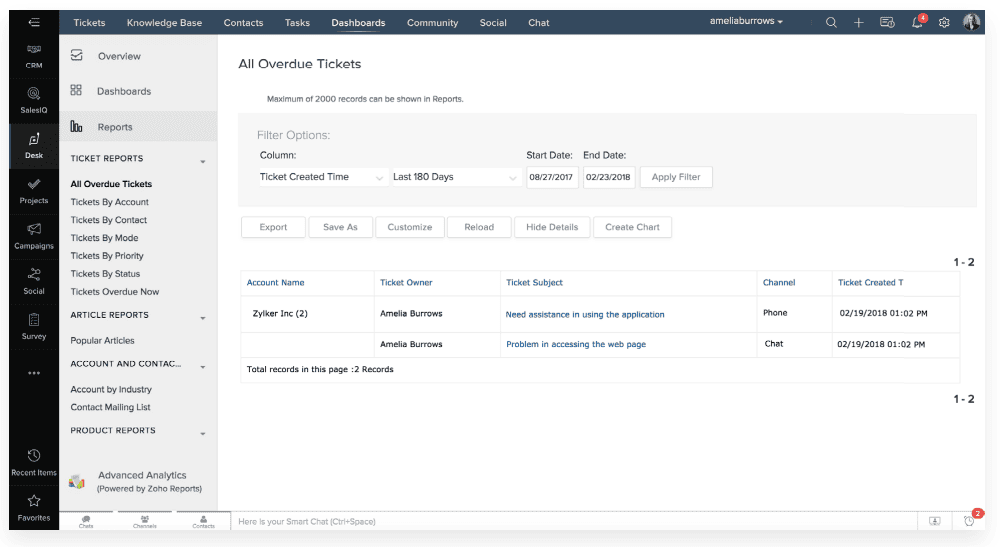Open the Campaigns app icon
The image size is (1000, 547).
pos(34,237)
